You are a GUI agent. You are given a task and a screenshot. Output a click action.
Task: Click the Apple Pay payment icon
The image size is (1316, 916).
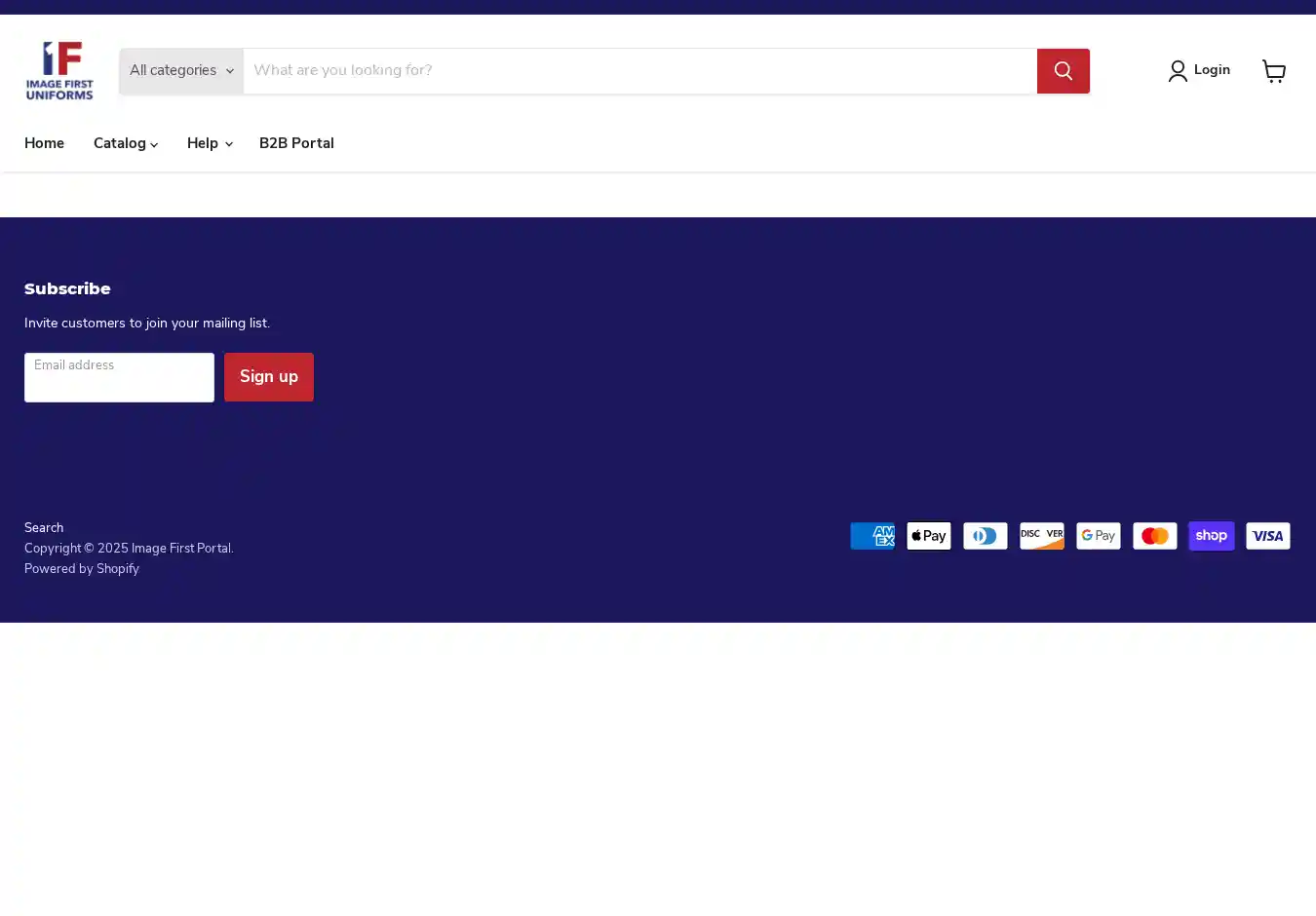coord(928,536)
